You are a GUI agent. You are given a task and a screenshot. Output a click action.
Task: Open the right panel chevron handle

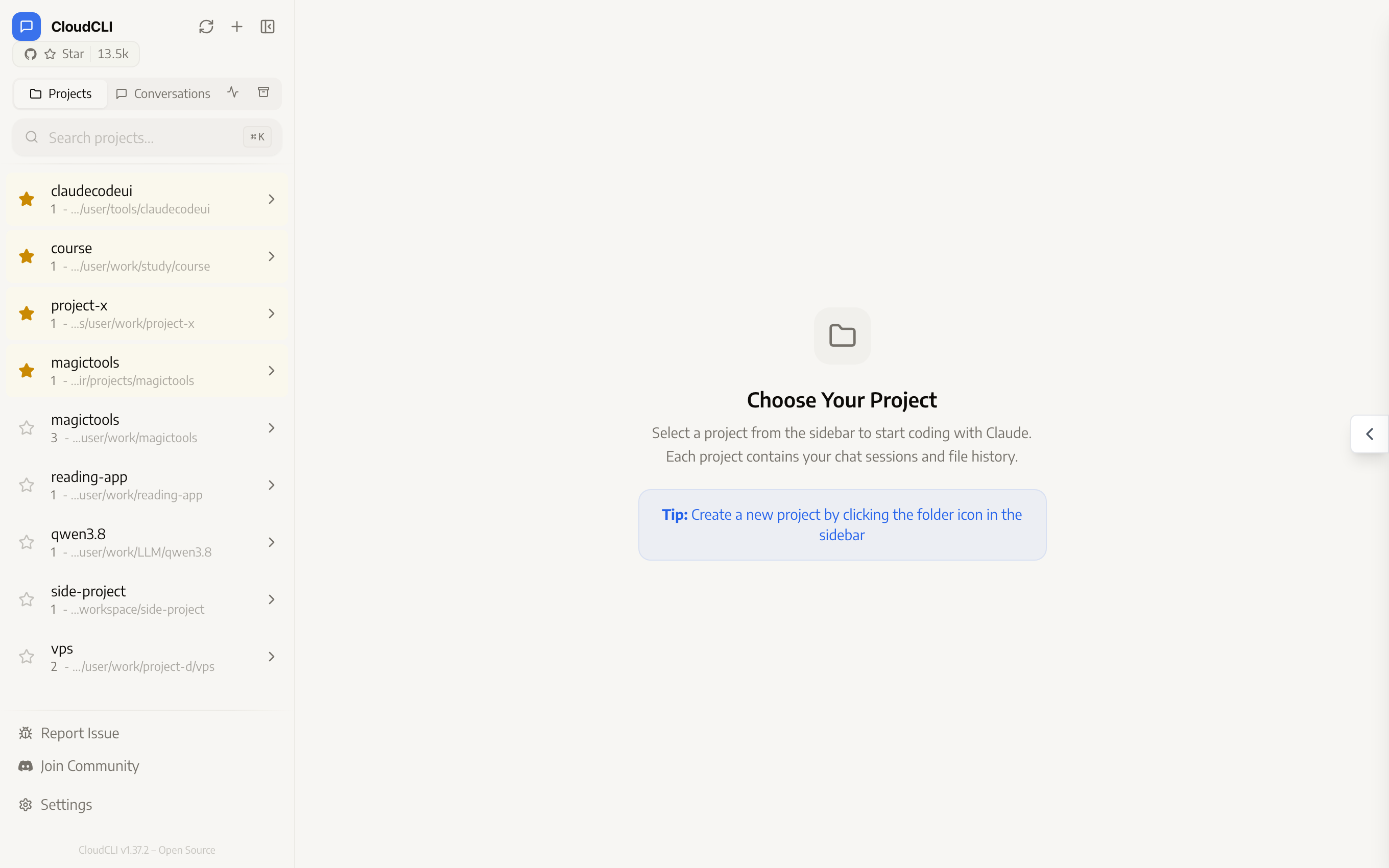tap(1370, 434)
